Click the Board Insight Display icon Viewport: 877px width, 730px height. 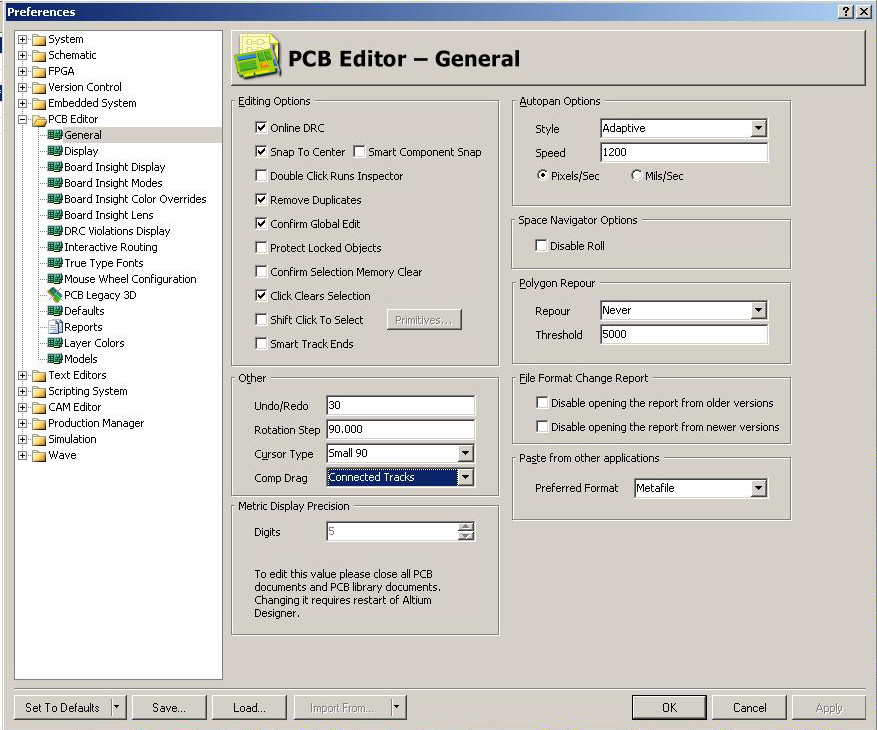[55, 167]
